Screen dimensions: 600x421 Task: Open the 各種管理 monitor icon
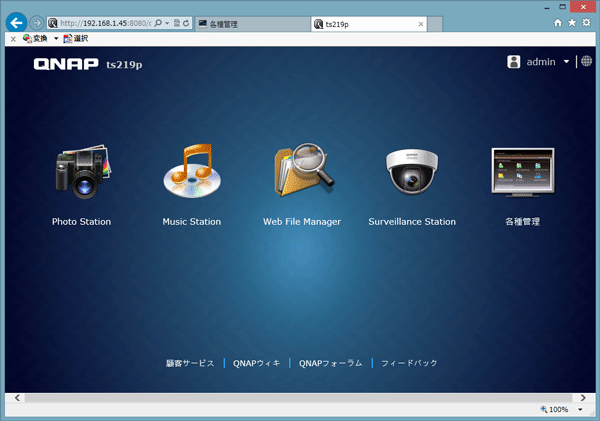pos(523,172)
